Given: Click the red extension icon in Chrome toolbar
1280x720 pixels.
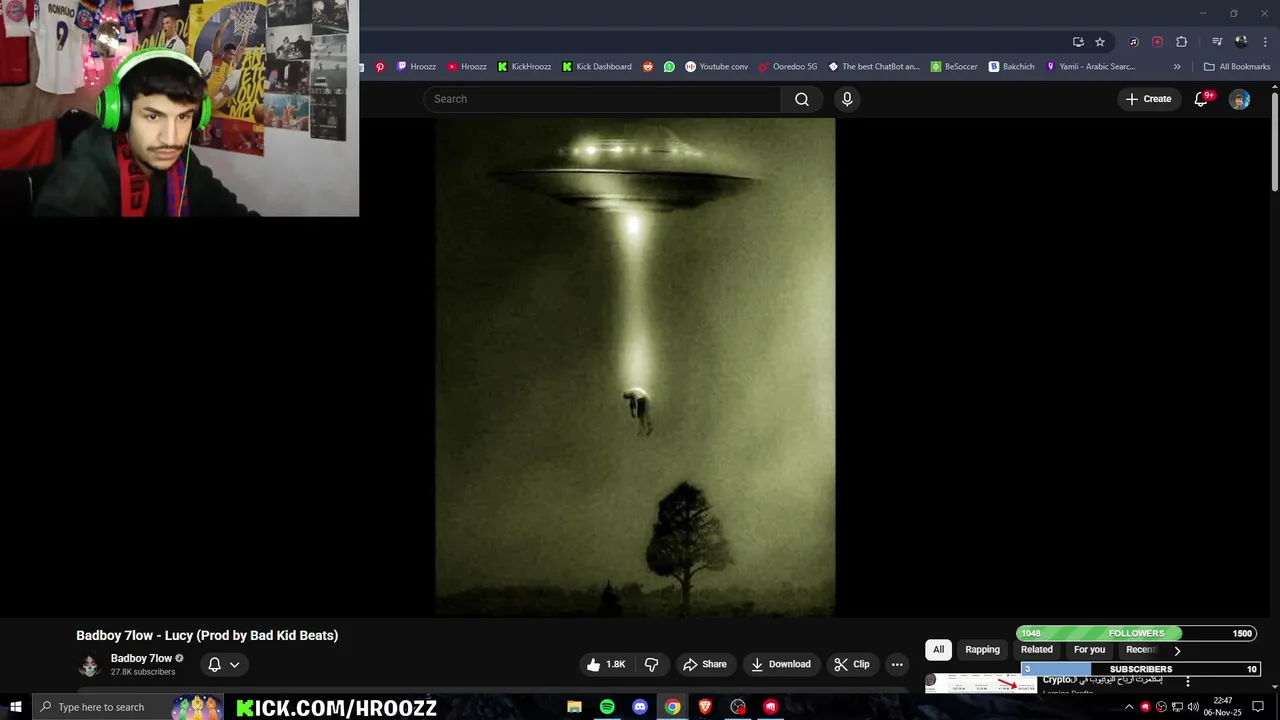Looking at the screenshot, I should pyautogui.click(x=1157, y=42).
